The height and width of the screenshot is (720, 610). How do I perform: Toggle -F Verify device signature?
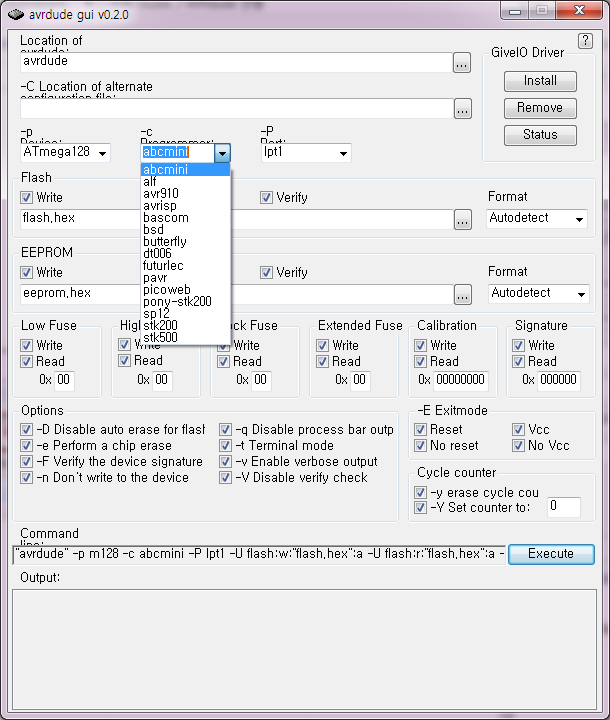pyautogui.click(x=27, y=462)
